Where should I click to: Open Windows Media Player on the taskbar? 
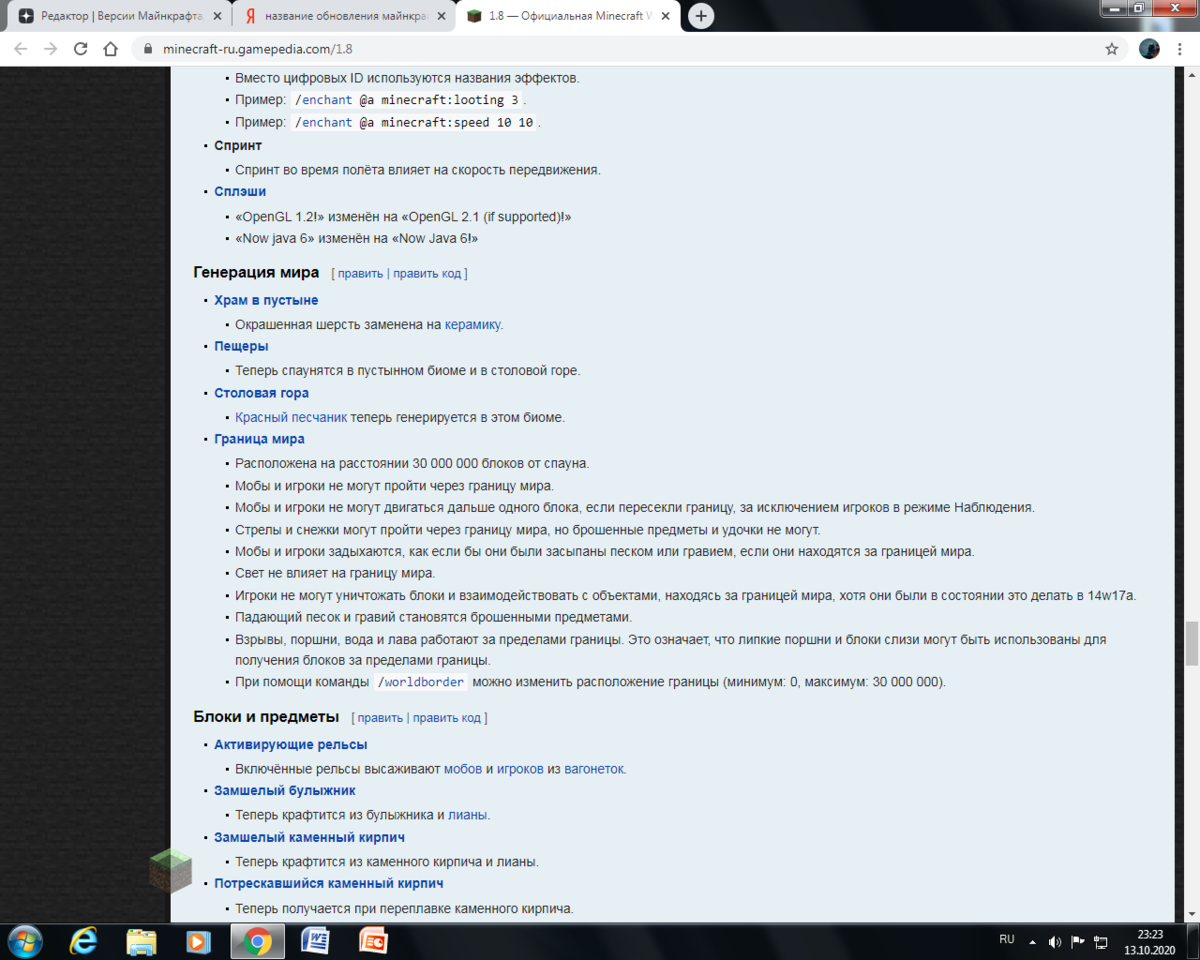(199, 941)
